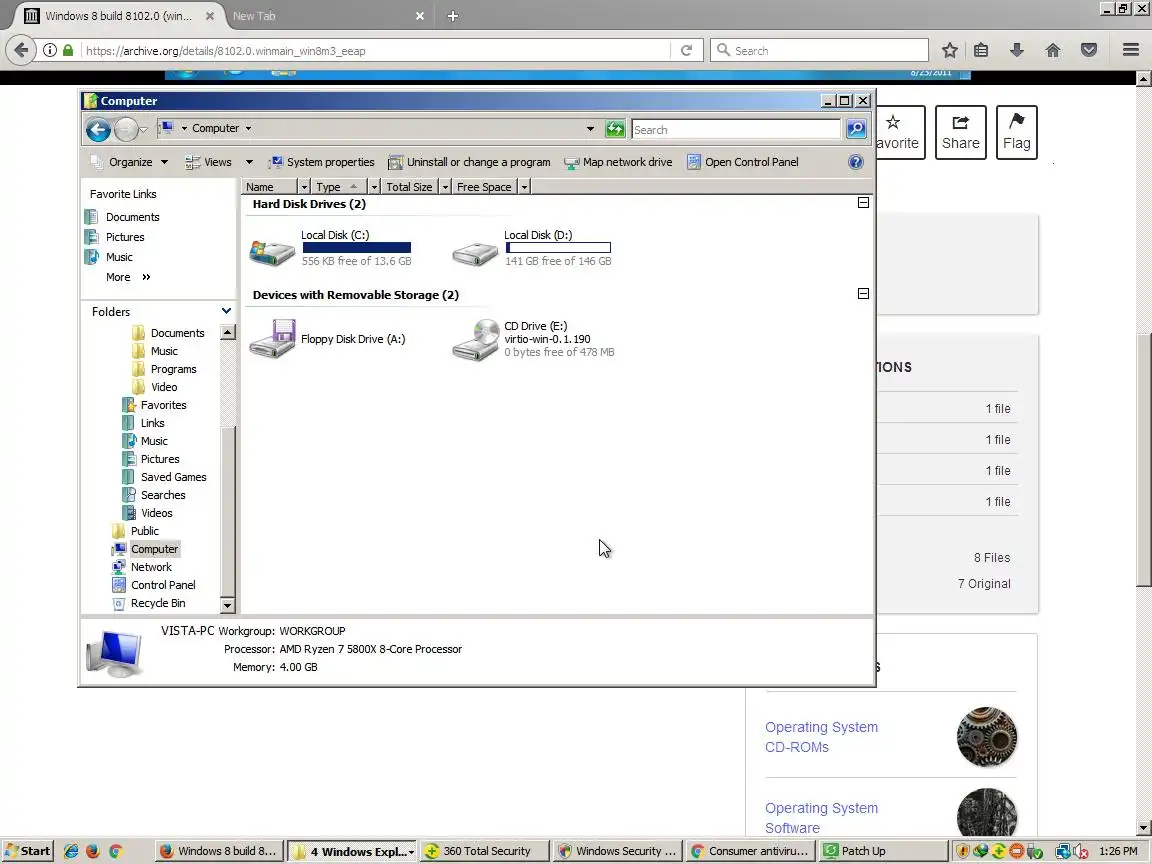Select the CD Drive (E:) icon
1152x864 pixels.
475,340
